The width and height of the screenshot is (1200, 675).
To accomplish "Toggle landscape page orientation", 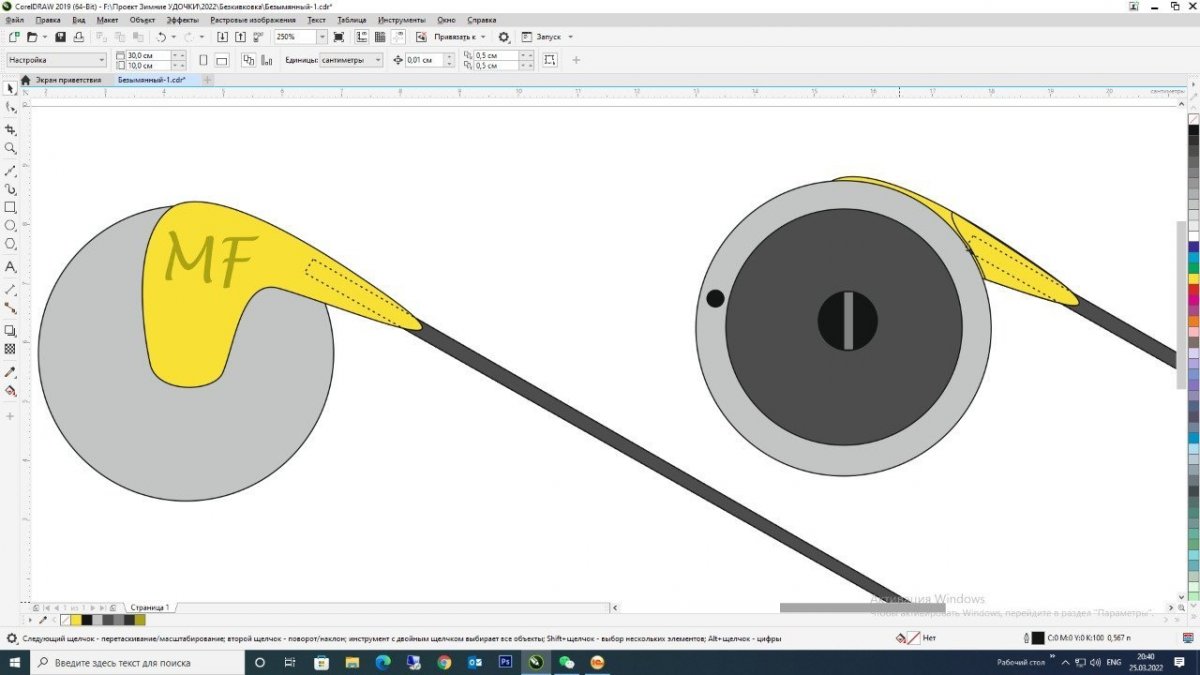I will [x=223, y=60].
